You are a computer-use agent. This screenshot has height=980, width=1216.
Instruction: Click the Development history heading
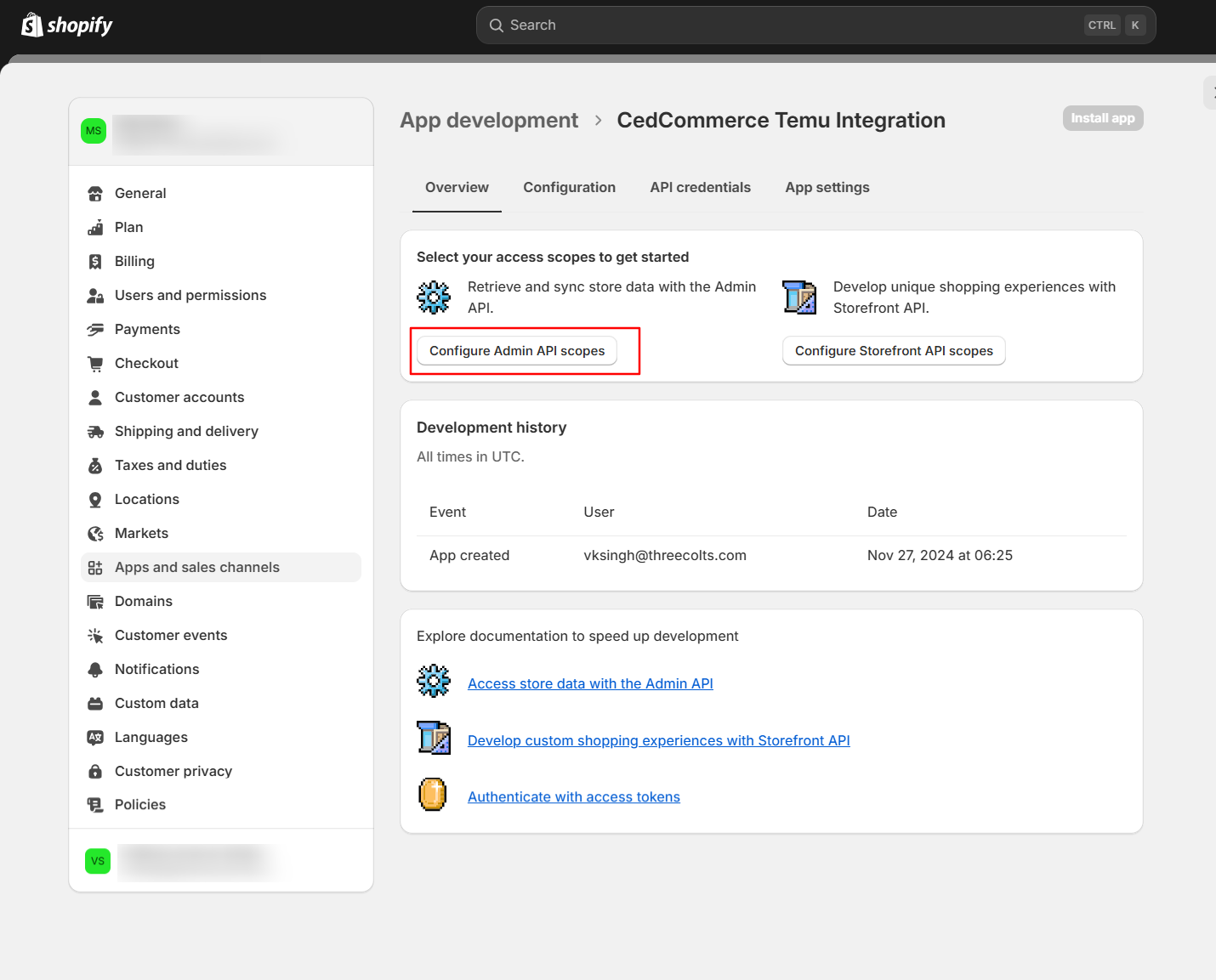[x=492, y=428]
